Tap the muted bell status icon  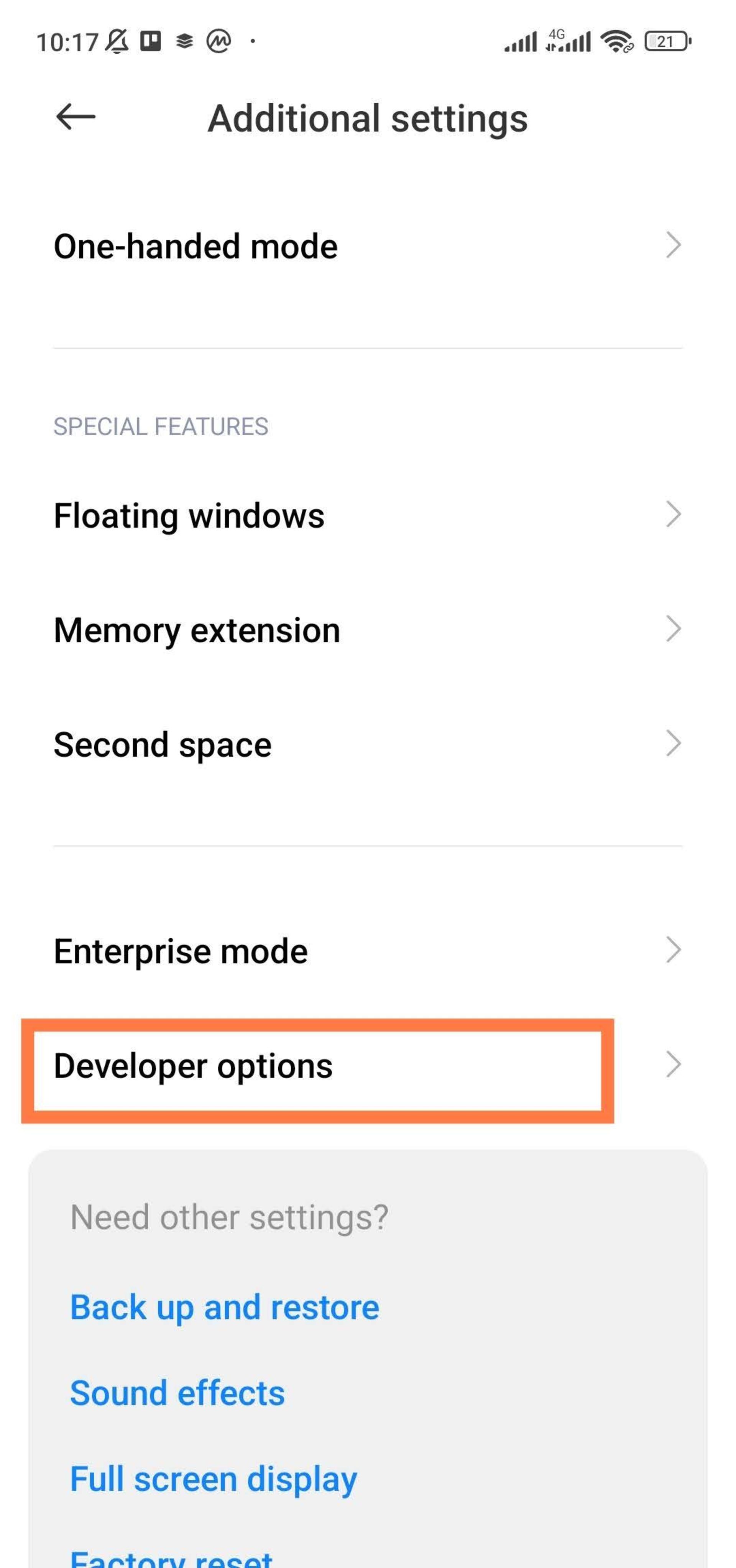click(117, 41)
